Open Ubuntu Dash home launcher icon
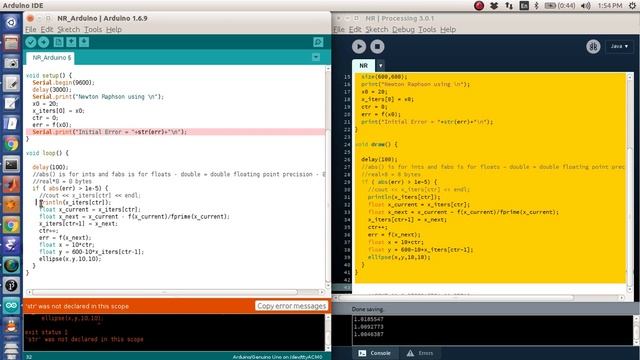This screenshot has width=640, height=360. (11, 22)
